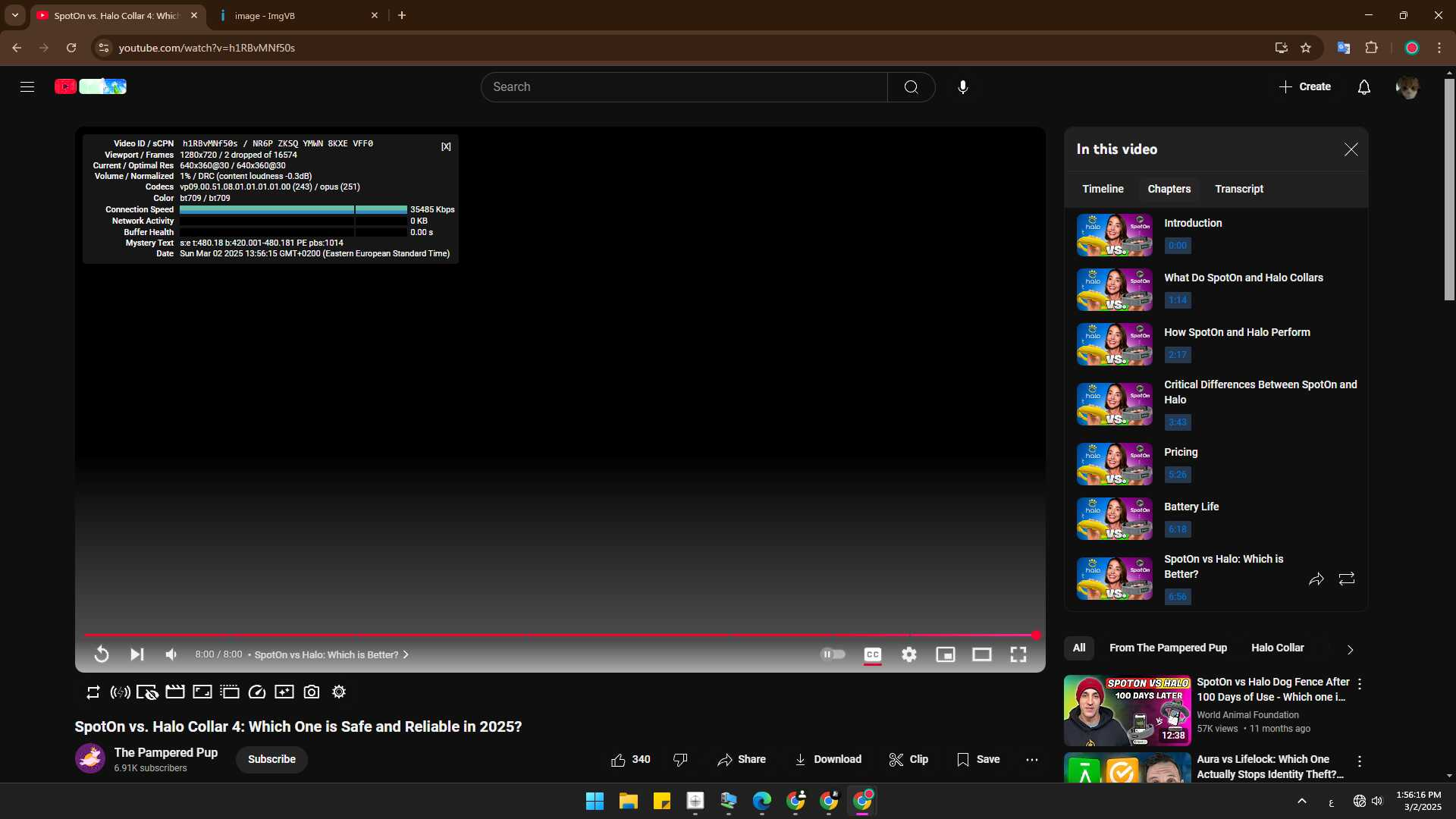
Task: Open options for SpotOn vs Halo Dog Fence video
Action: click(1360, 684)
